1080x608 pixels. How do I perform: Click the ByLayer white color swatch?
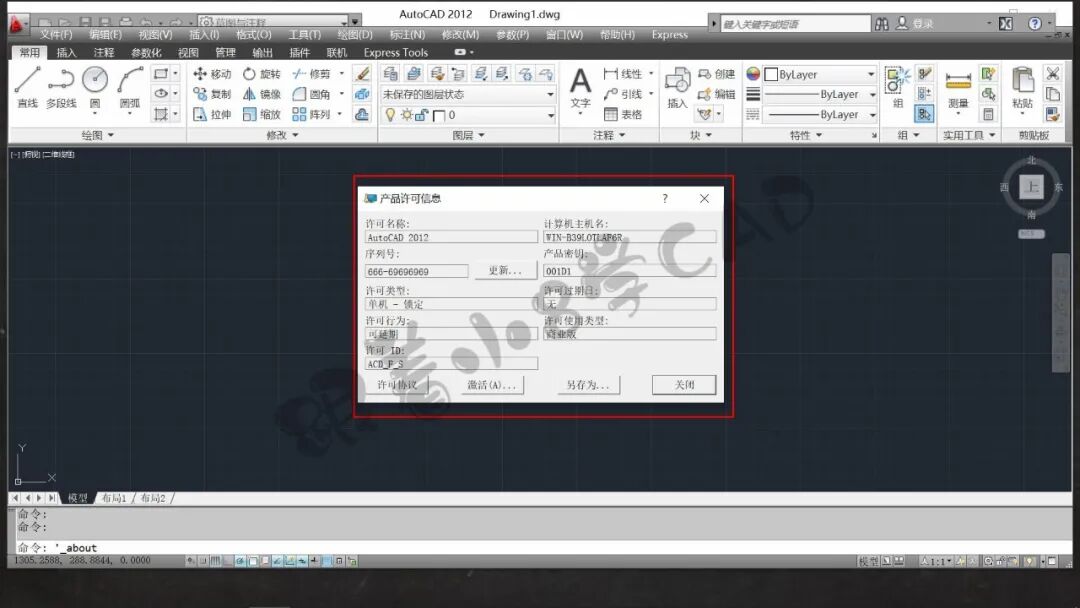pyautogui.click(x=771, y=74)
